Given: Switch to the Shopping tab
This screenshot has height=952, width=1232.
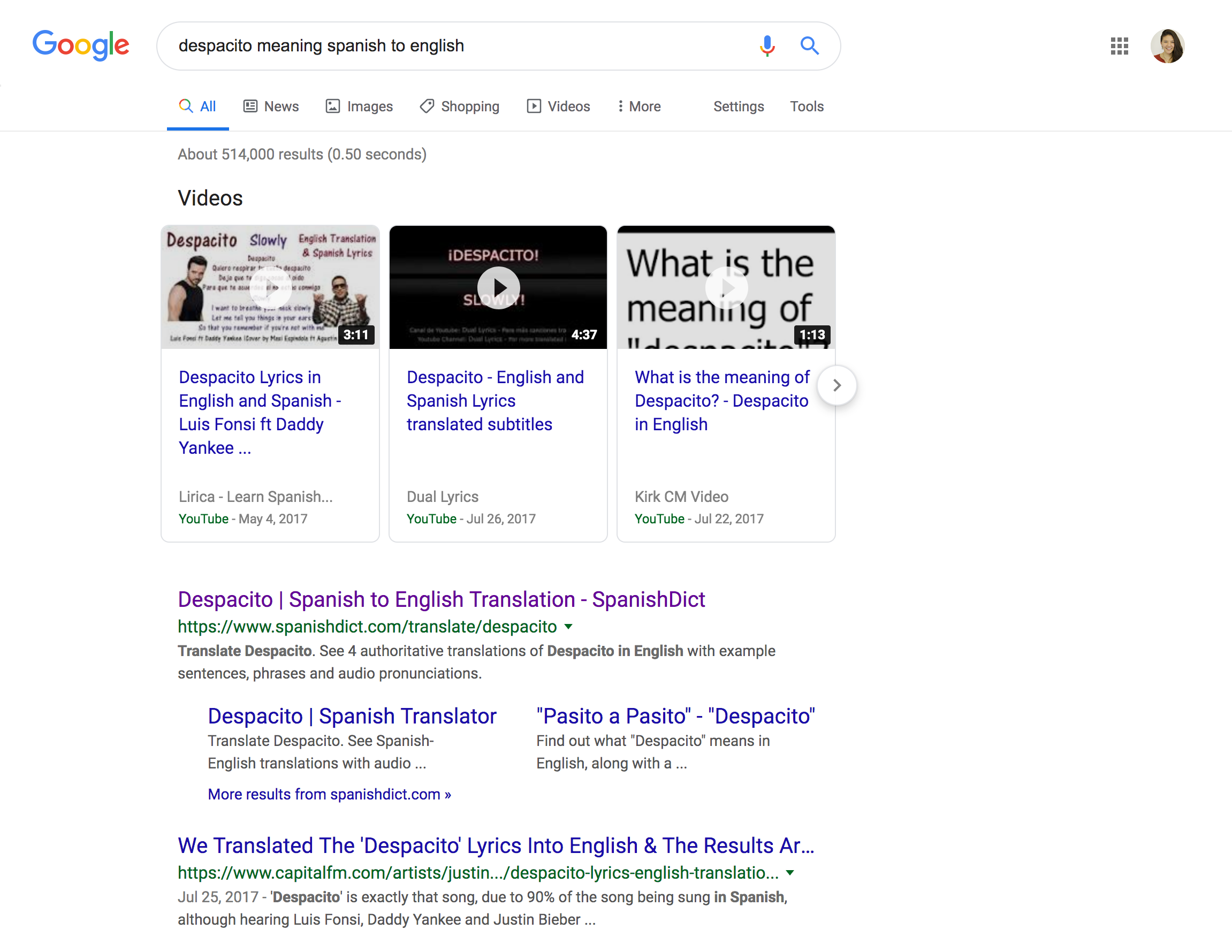Looking at the screenshot, I should [x=460, y=106].
